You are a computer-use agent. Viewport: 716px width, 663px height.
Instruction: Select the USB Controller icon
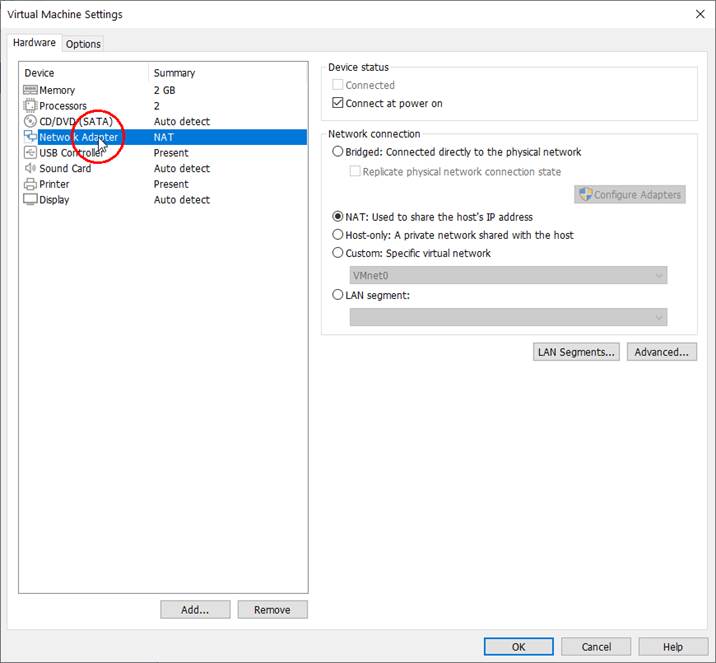(x=30, y=153)
